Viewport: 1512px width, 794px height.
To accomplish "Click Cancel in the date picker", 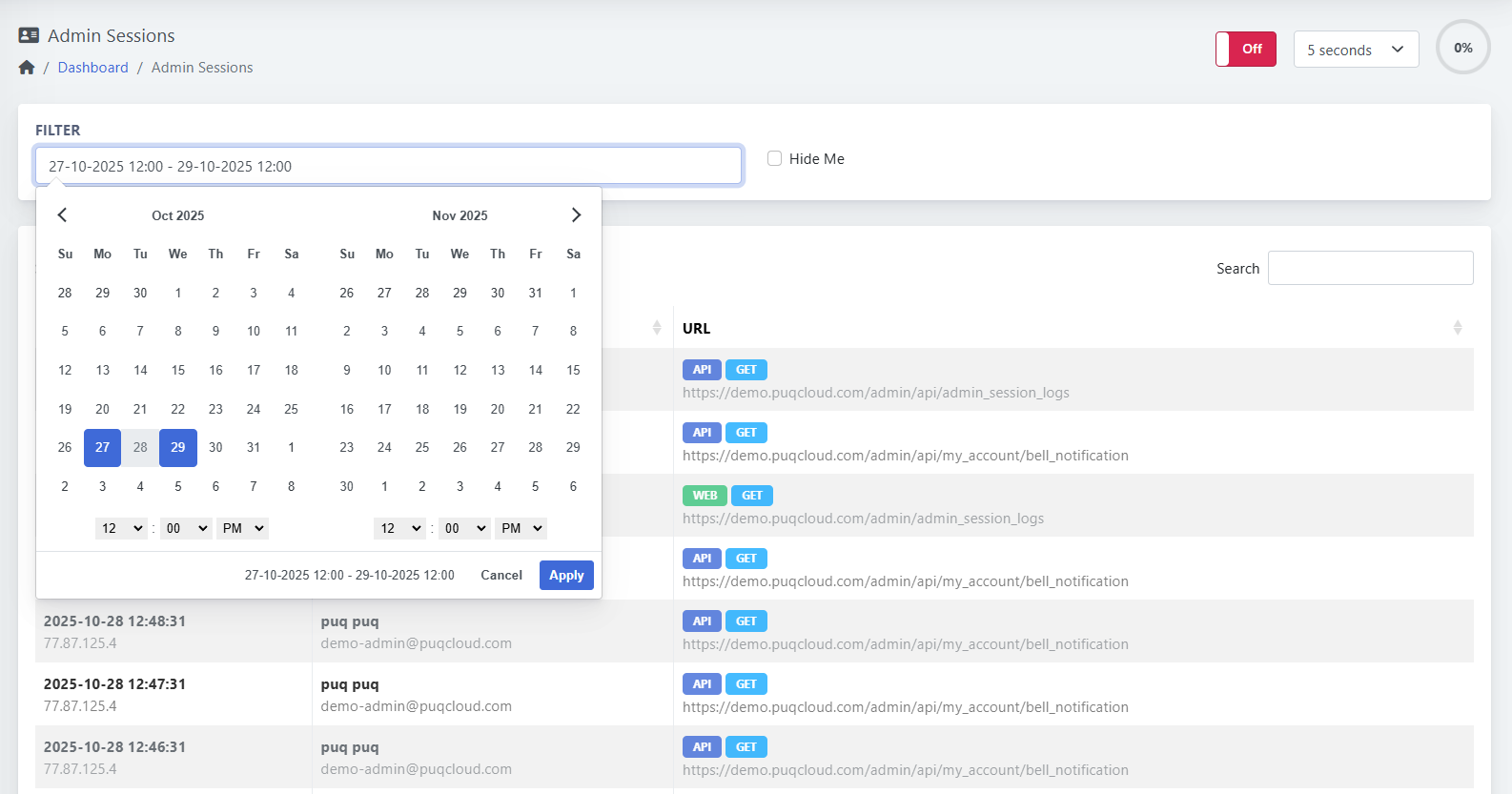I will pos(501,575).
